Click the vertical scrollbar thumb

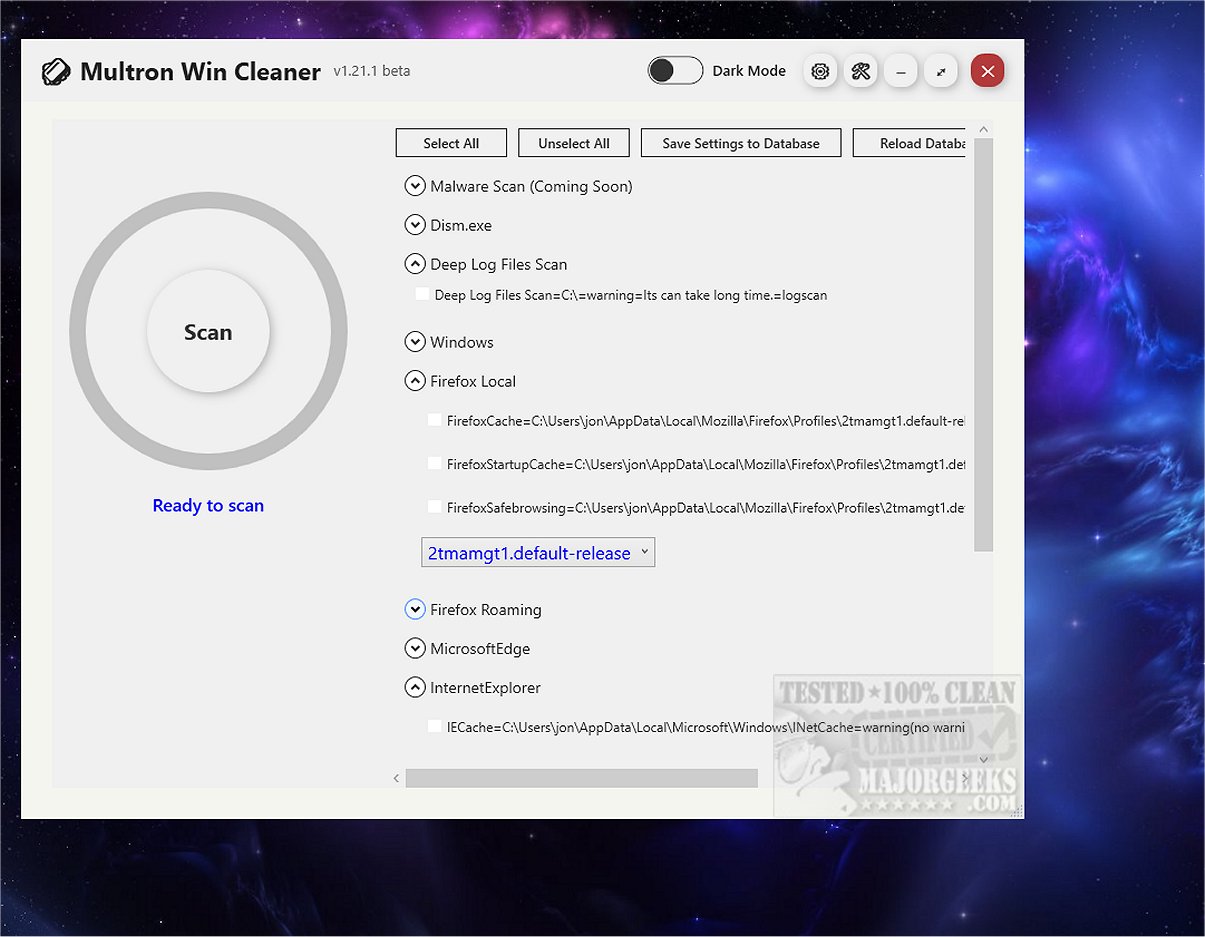[x=983, y=345]
